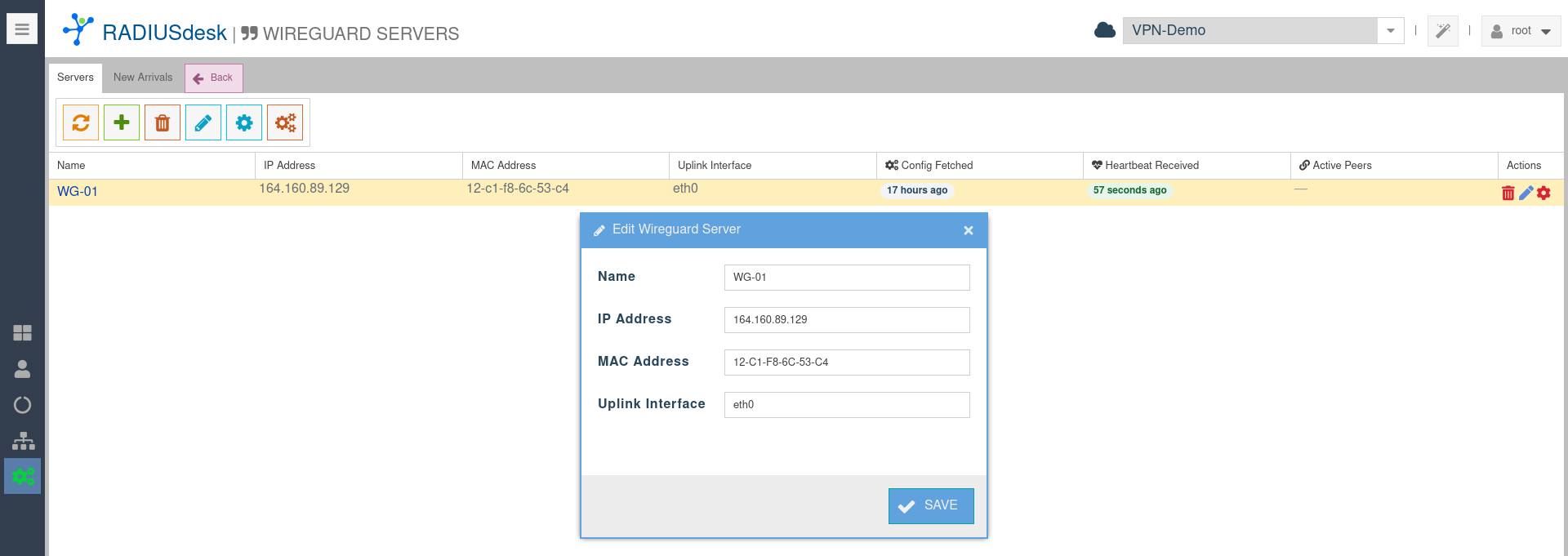Open the hamburger menu in top-left

click(22, 29)
